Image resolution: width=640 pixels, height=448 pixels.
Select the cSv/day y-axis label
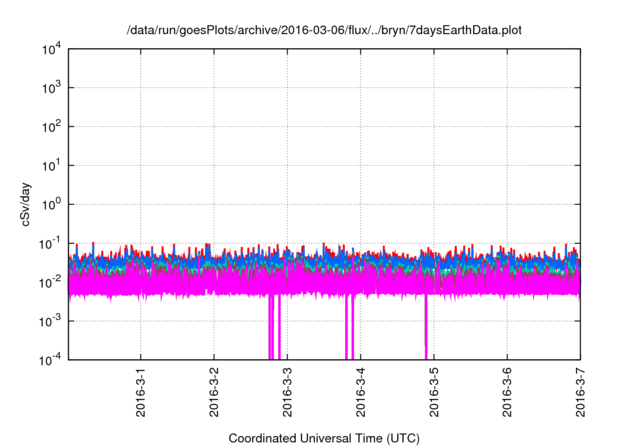26,205
